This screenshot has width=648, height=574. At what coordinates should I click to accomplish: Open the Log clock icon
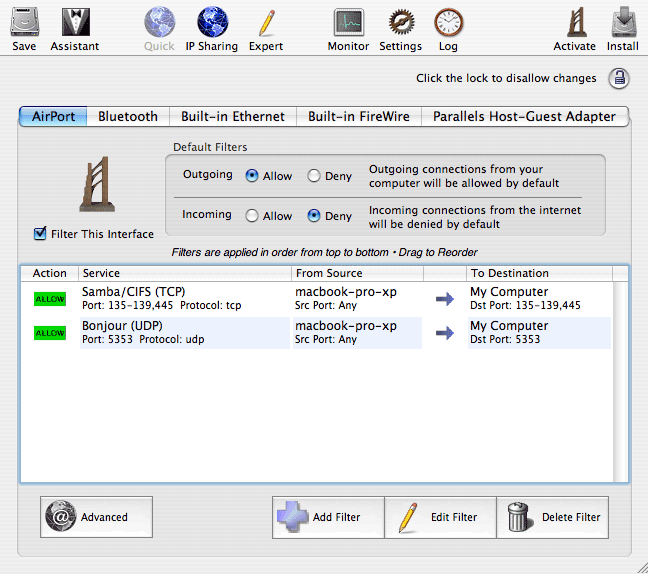click(x=448, y=22)
